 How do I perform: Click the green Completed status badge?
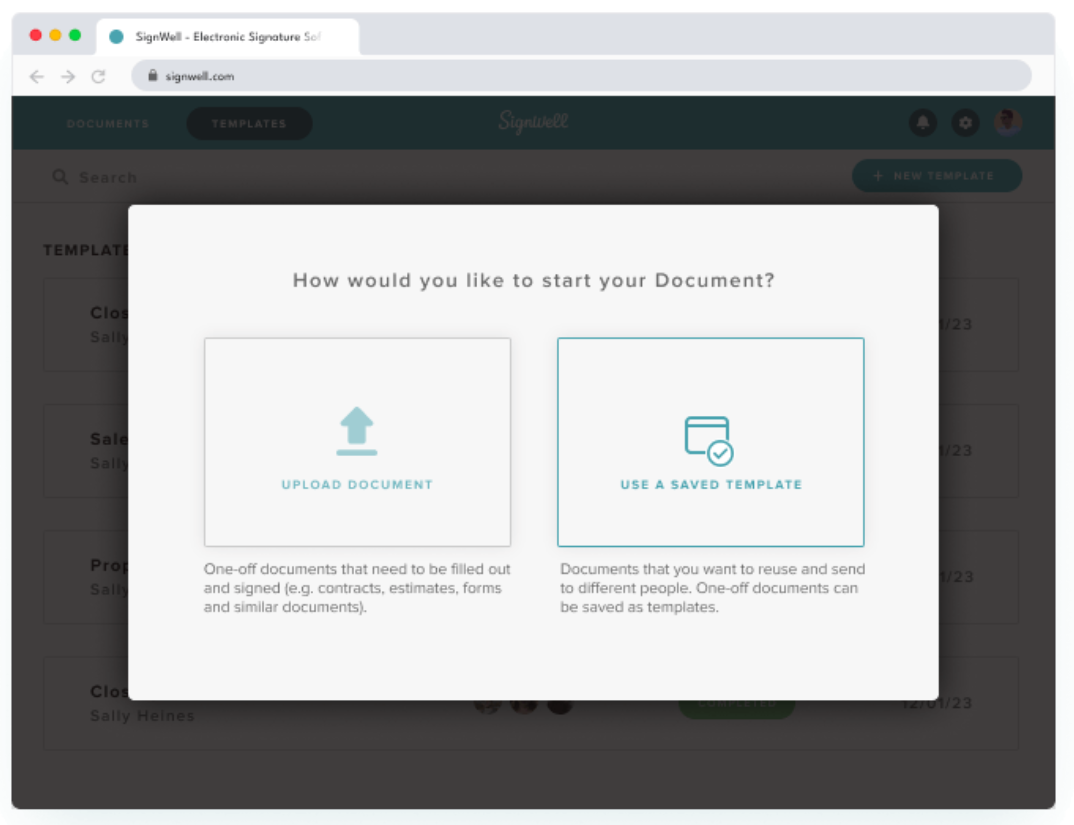pyautogui.click(x=736, y=705)
